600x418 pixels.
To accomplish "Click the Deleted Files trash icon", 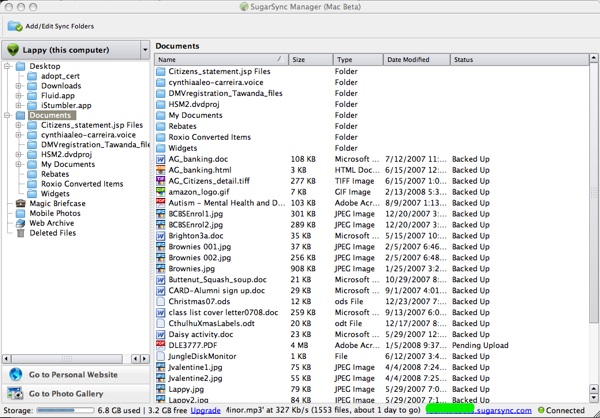I will pyautogui.click(x=21, y=233).
